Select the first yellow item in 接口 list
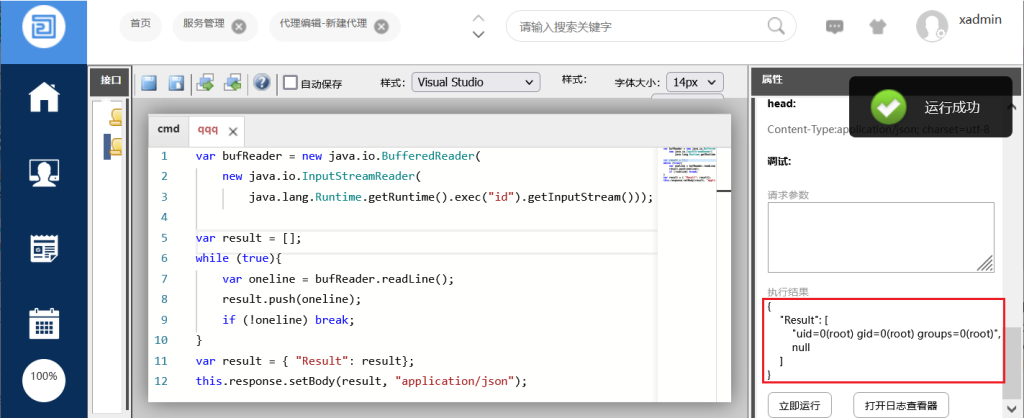Viewport: 1024px width, 418px height. point(116,116)
